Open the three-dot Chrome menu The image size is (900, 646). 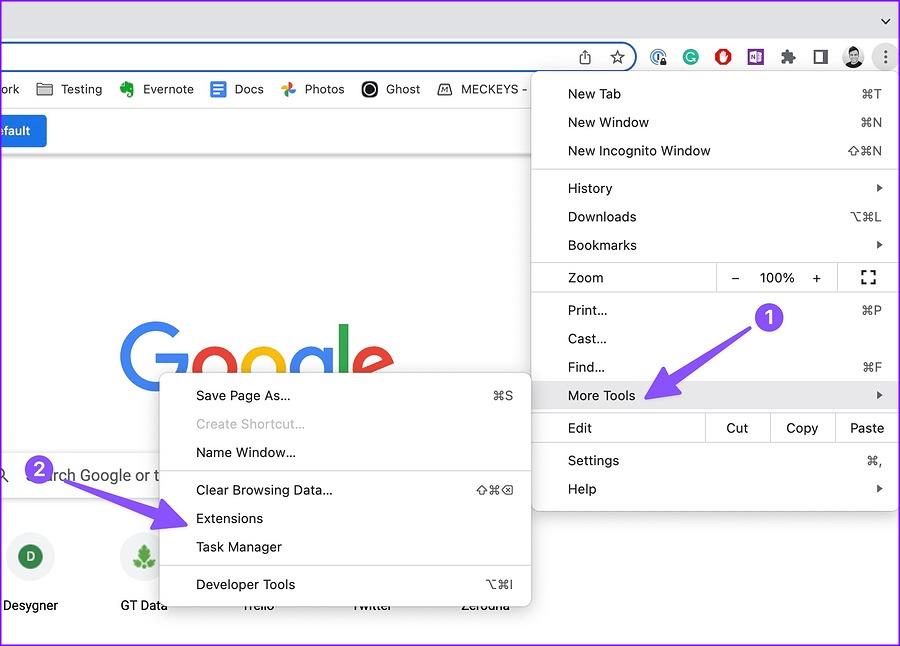[884, 57]
